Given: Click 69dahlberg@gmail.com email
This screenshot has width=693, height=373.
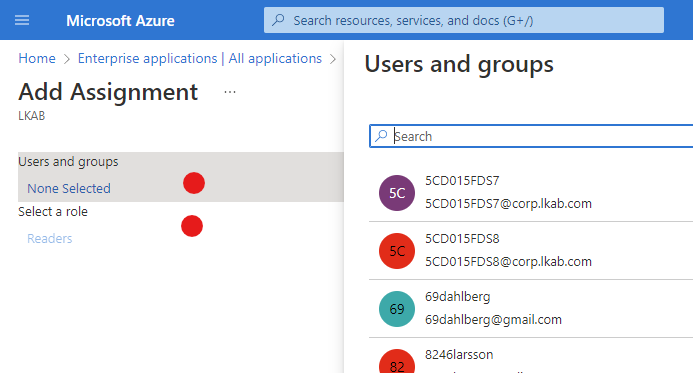Looking at the screenshot, I should tap(493, 320).
